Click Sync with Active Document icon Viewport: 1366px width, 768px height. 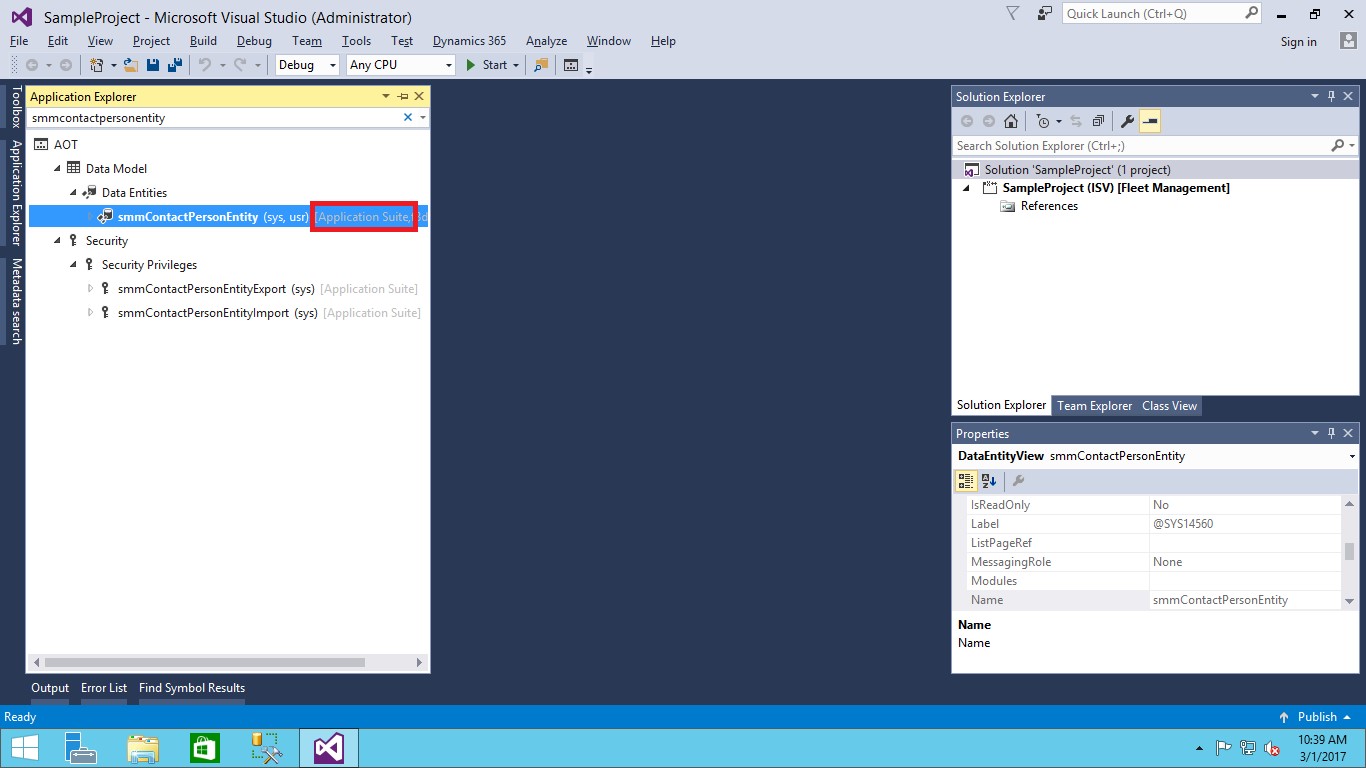point(1076,121)
